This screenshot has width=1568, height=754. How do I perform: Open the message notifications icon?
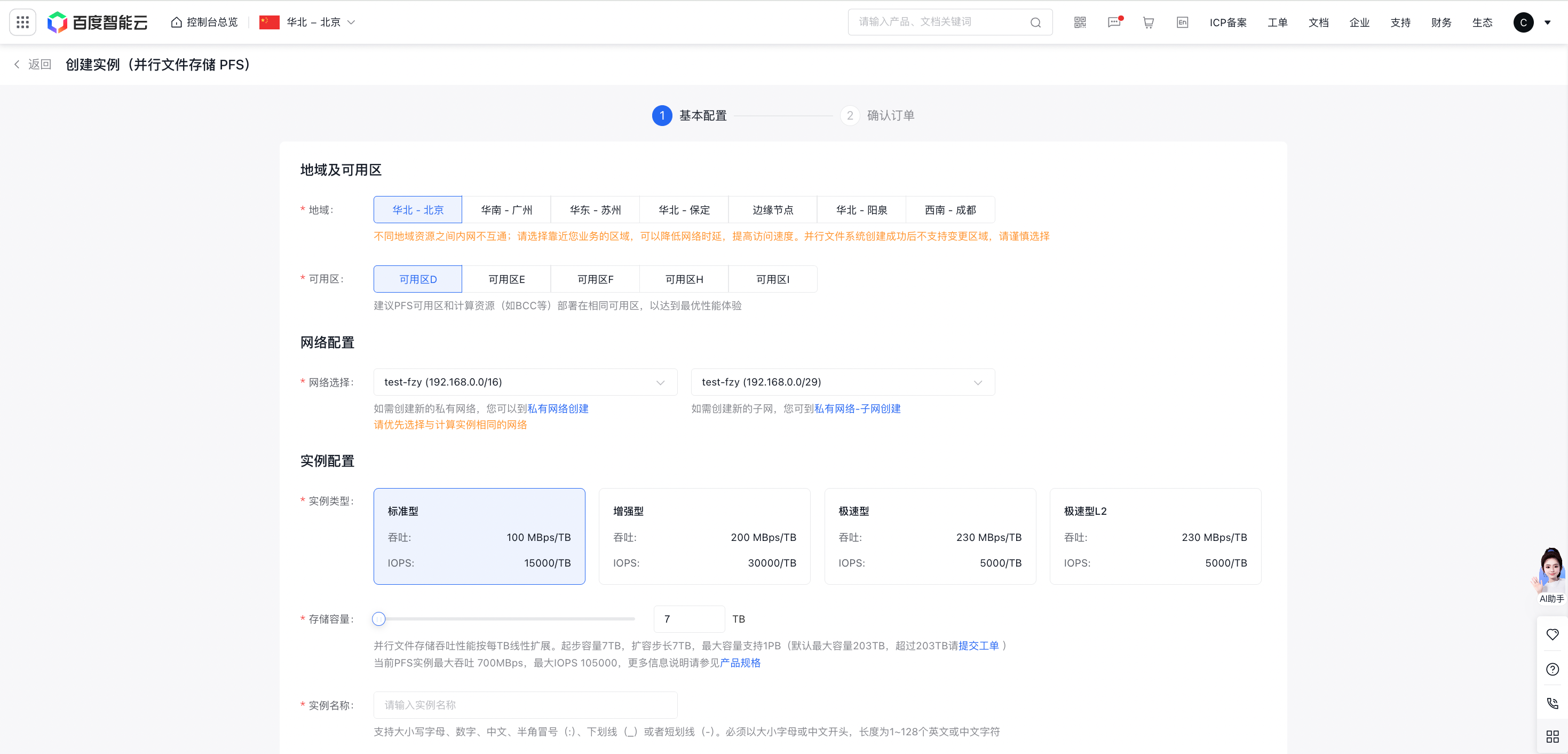click(1114, 22)
